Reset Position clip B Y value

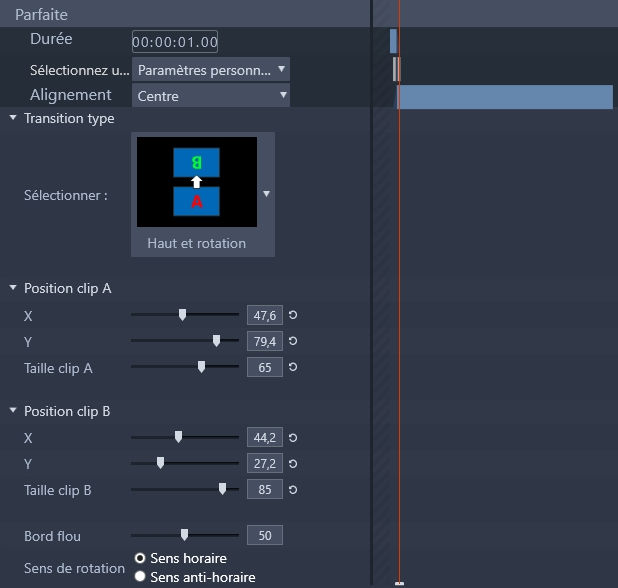(293, 463)
